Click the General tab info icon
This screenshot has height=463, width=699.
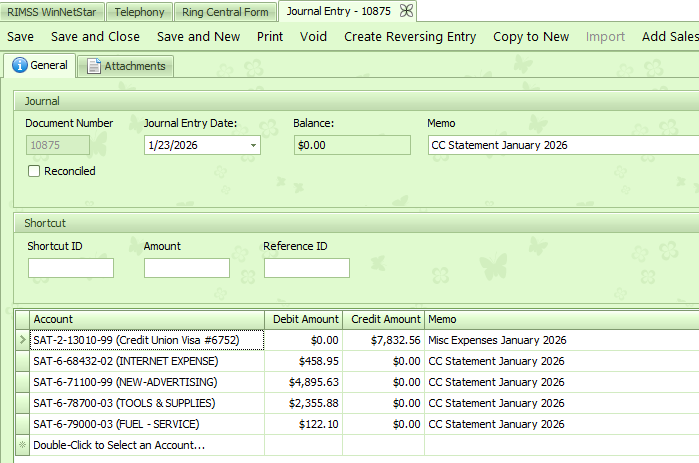click(20, 65)
